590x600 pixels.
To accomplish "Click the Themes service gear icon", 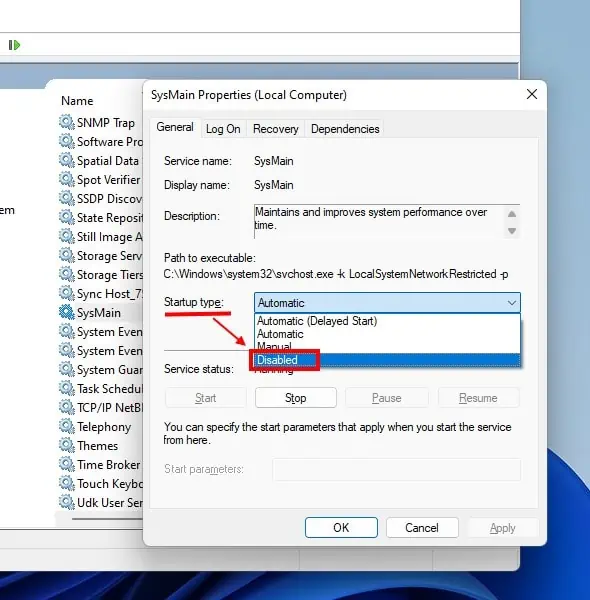I will click(x=67, y=446).
